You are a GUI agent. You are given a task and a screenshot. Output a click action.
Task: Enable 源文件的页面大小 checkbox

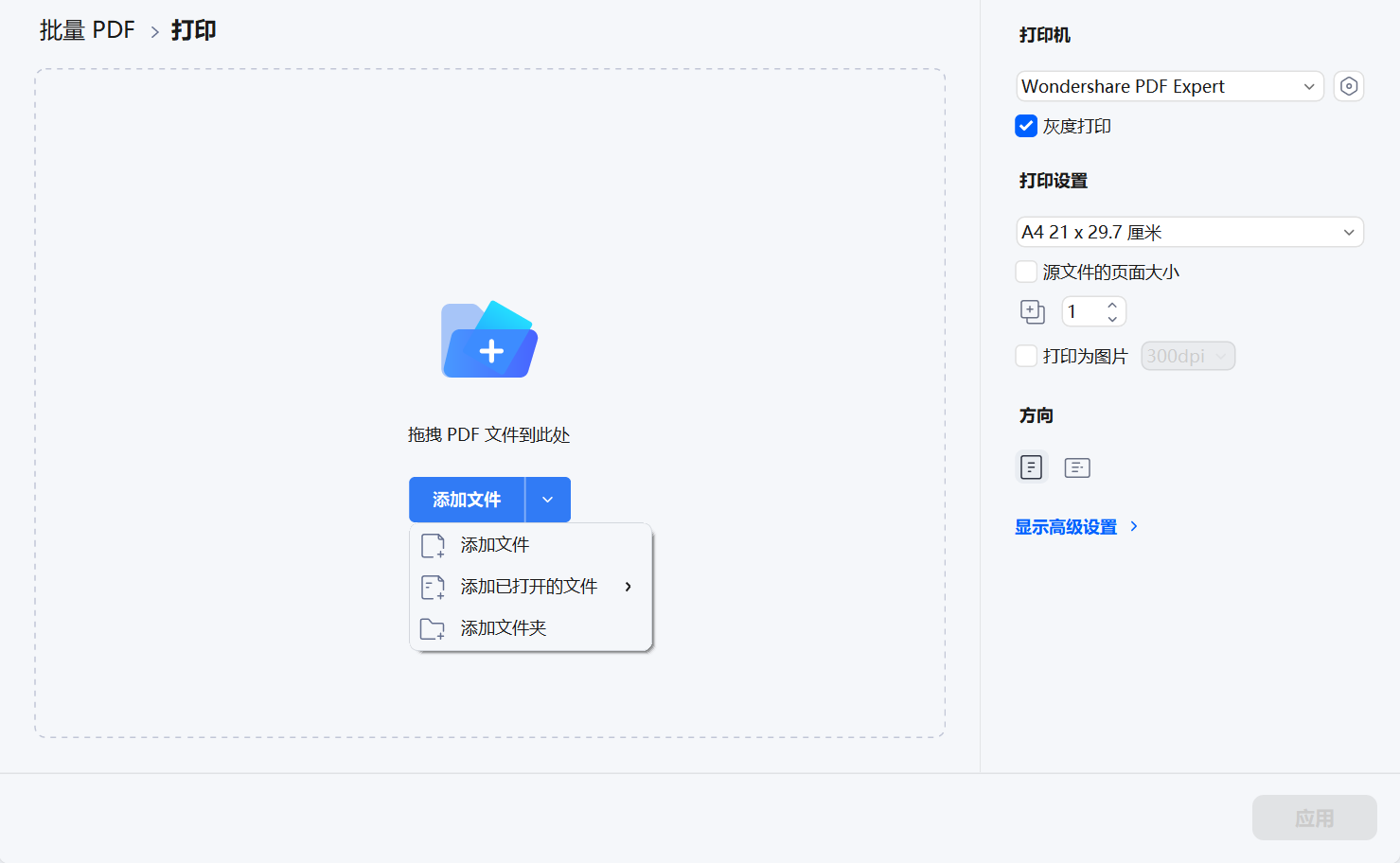[x=1026, y=271]
